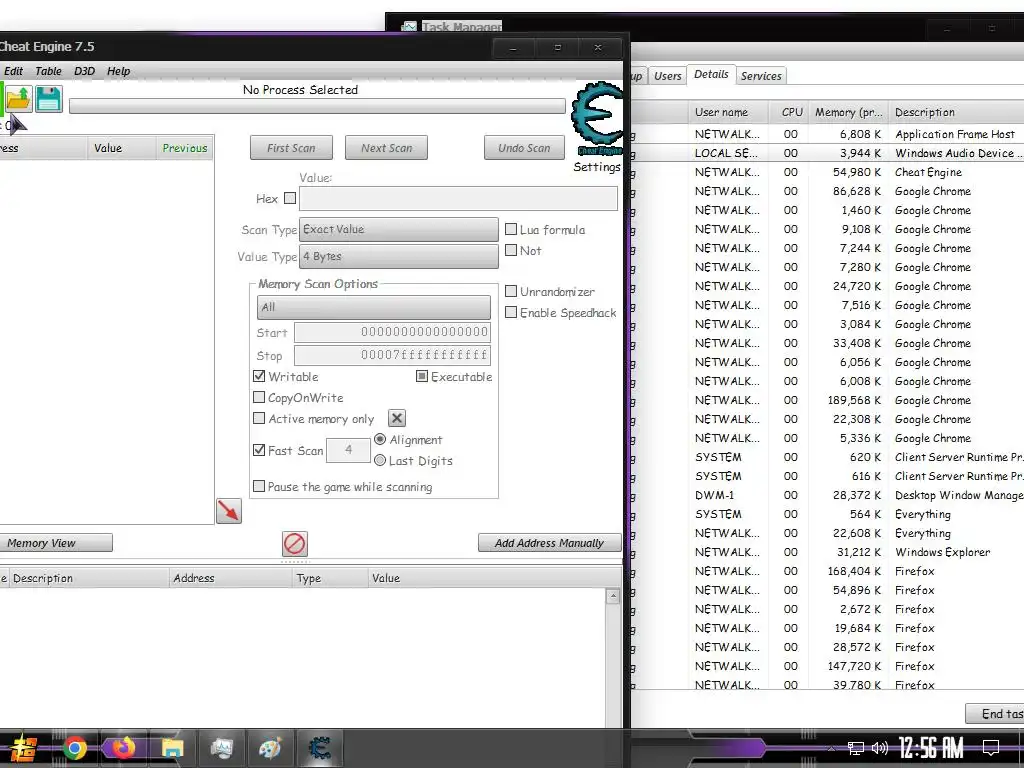
Task: Open Paint palette taskbar icon
Action: coord(270,748)
